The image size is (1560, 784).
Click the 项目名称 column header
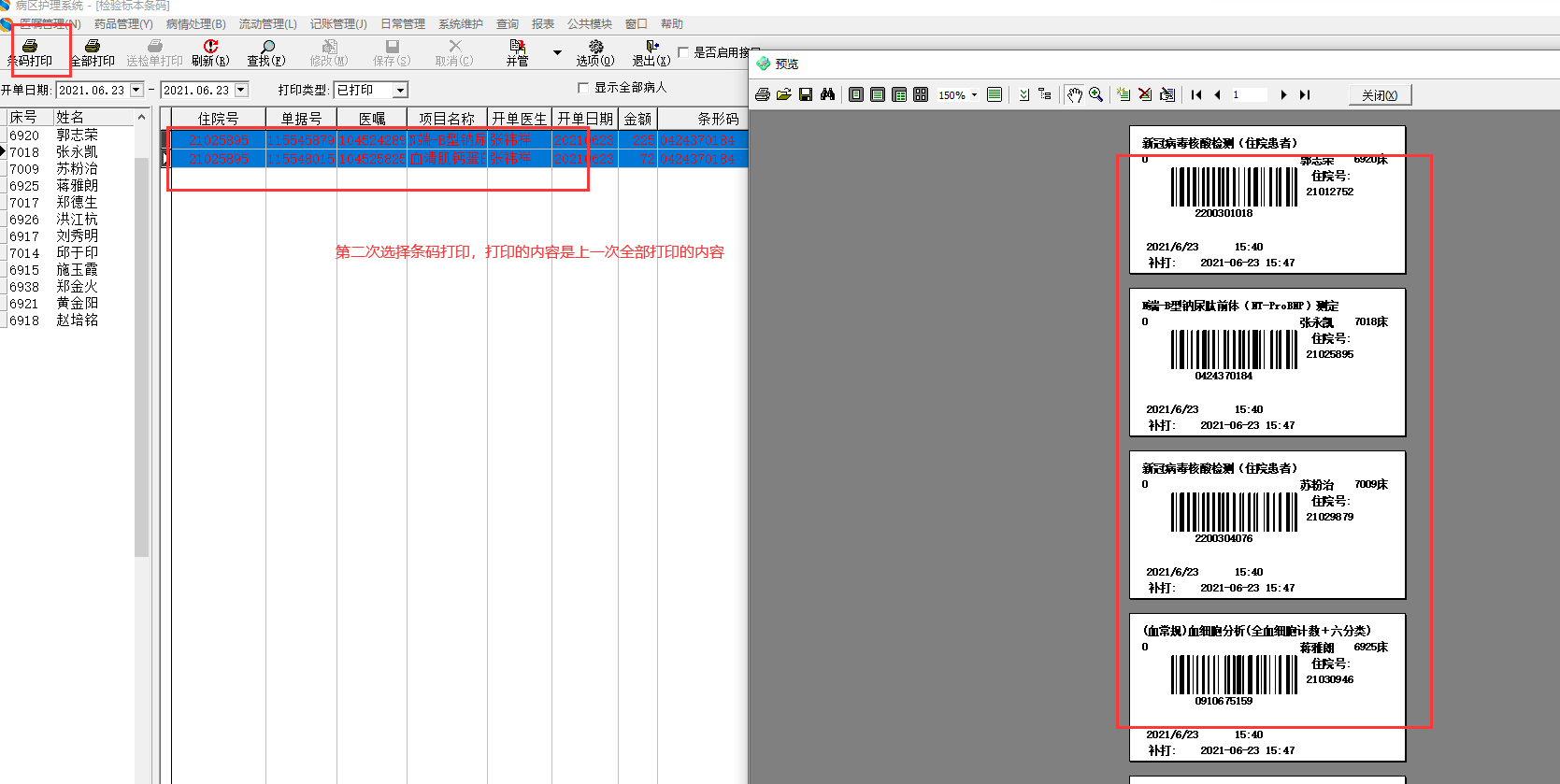coord(447,119)
